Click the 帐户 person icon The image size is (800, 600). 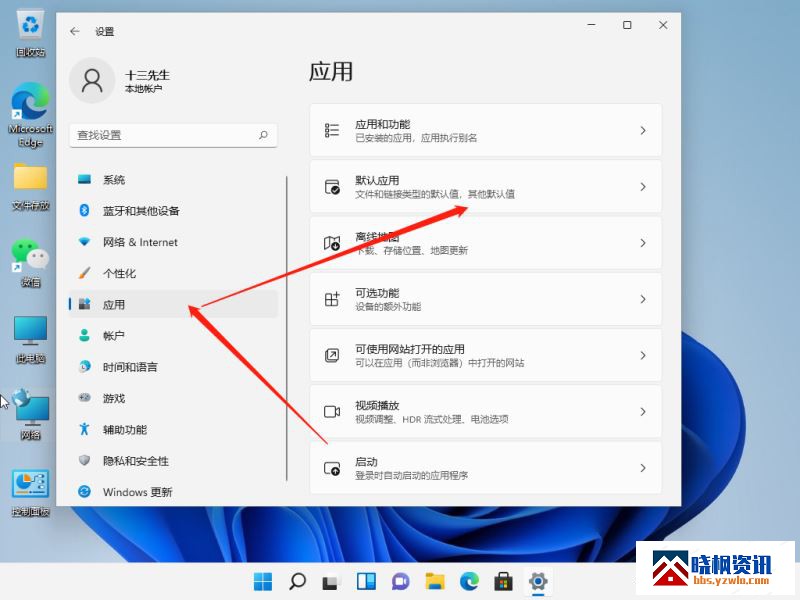click(x=84, y=335)
